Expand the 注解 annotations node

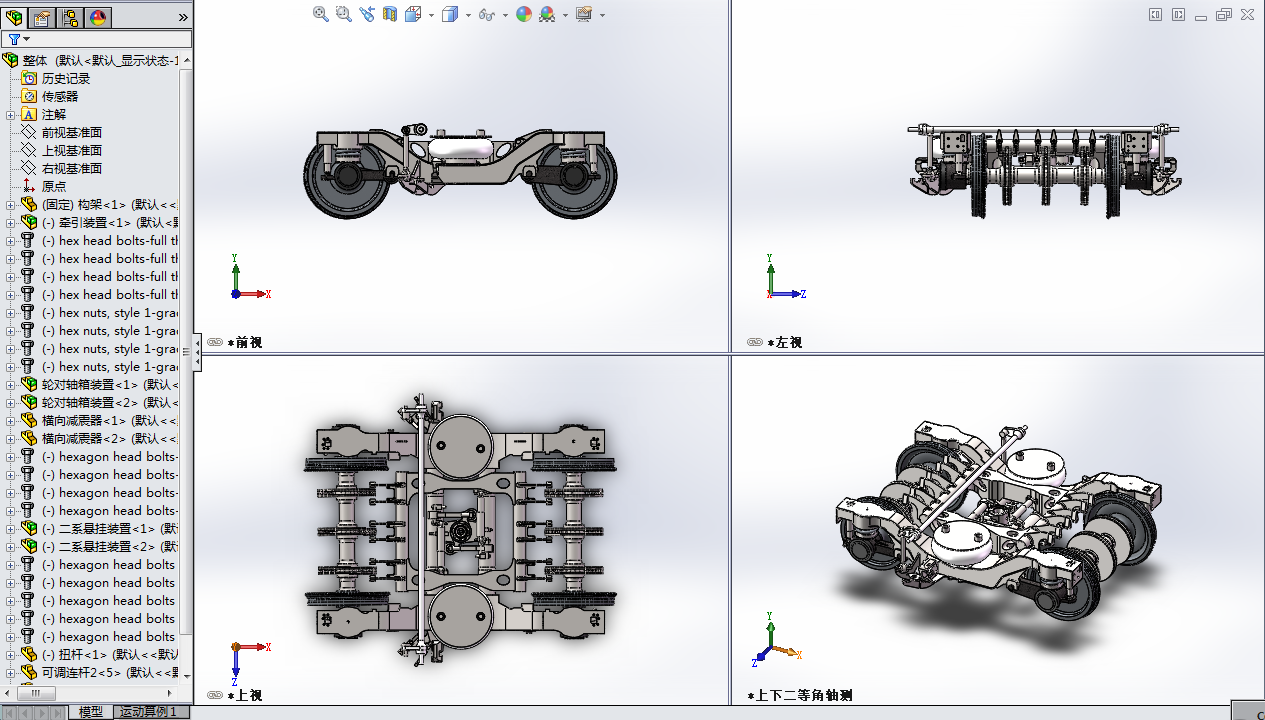[x=10, y=114]
